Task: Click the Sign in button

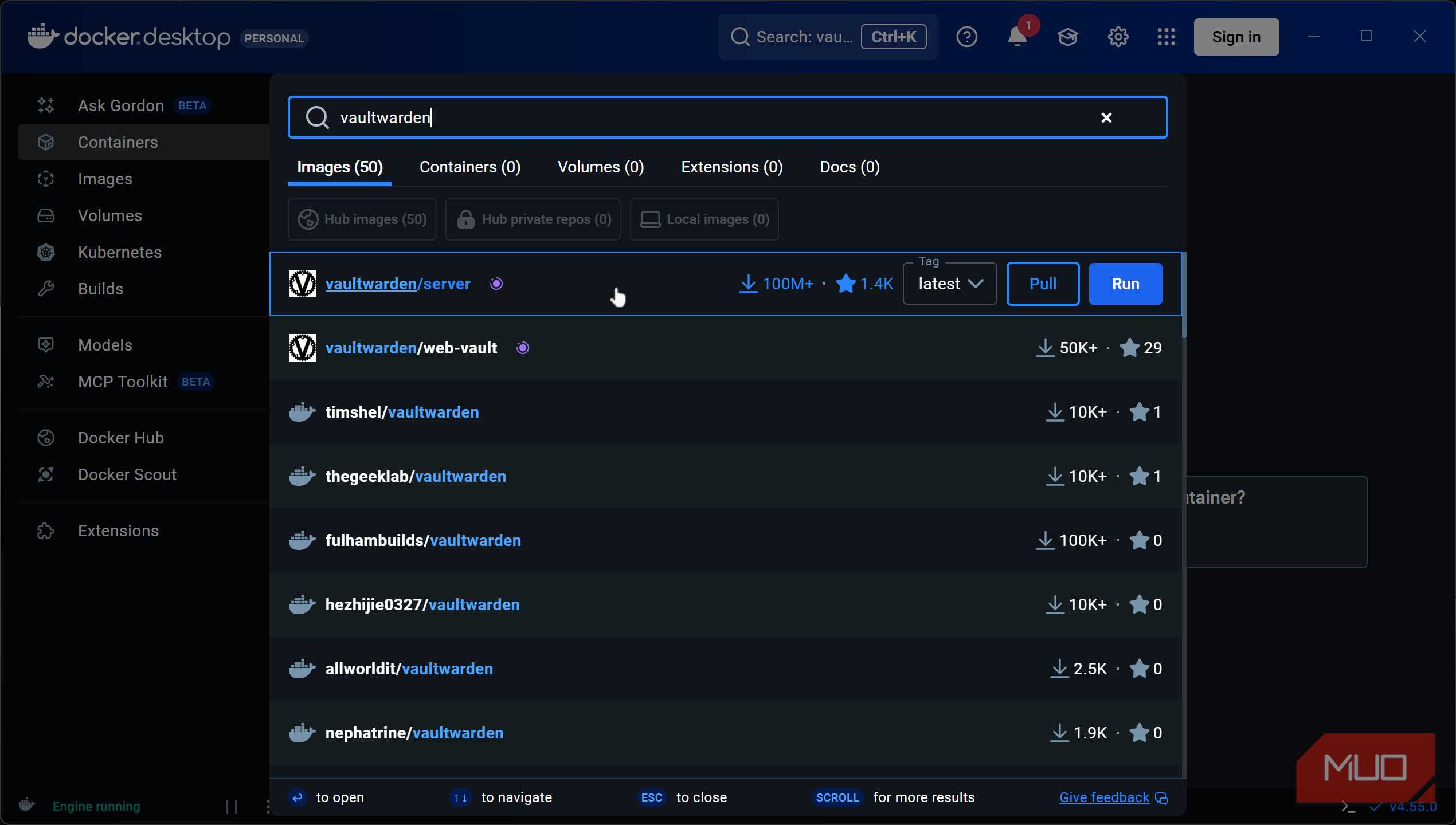Action: point(1236,37)
